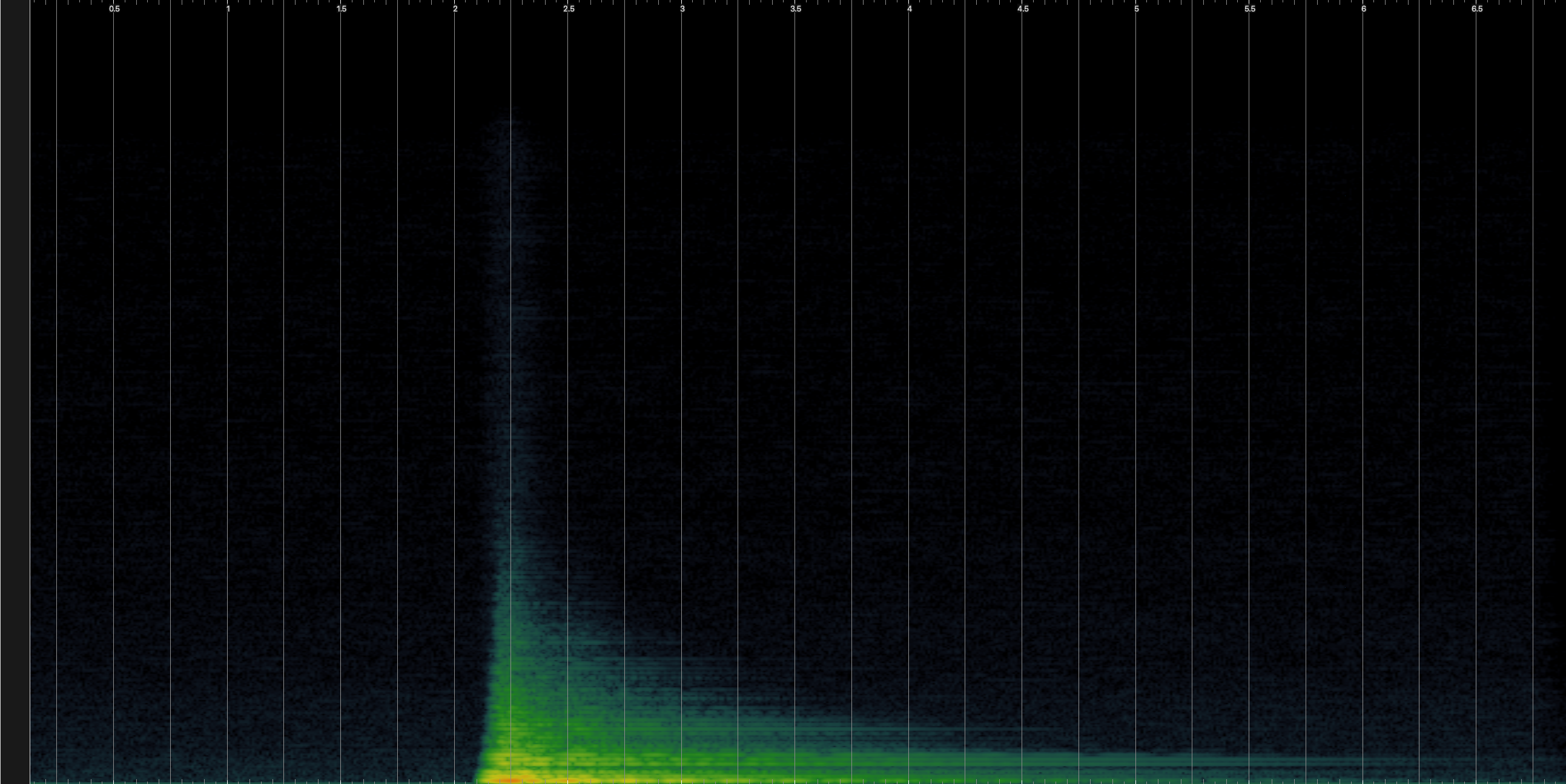1566x784 pixels.
Task: Select the 5 second ruler label
Action: click(x=1136, y=9)
